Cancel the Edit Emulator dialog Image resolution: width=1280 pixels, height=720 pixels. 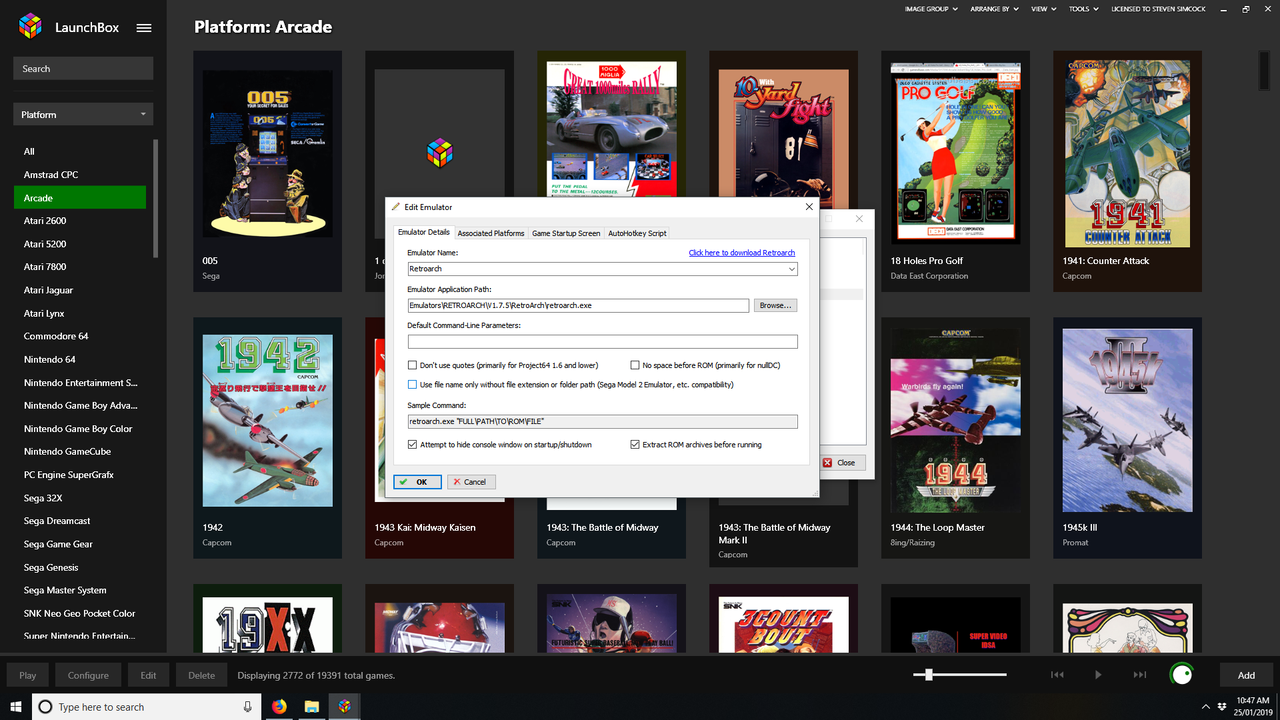471,481
